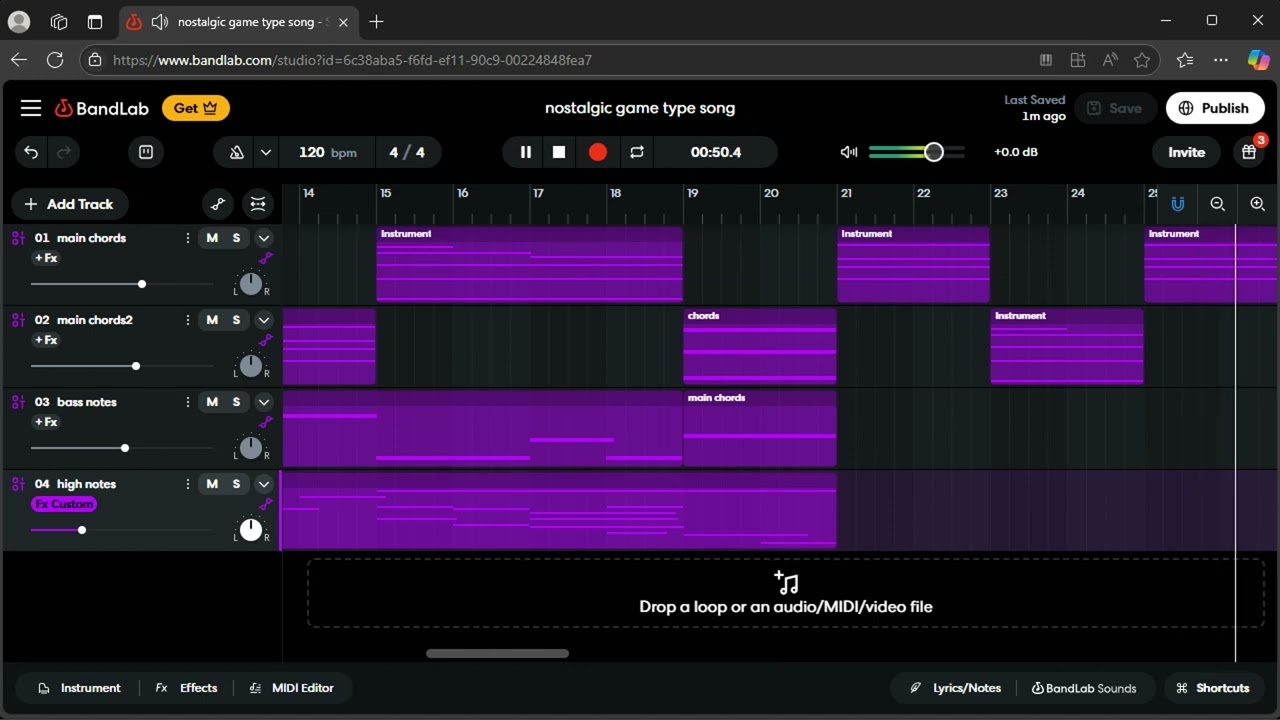Start recording with the red button

[x=598, y=152]
